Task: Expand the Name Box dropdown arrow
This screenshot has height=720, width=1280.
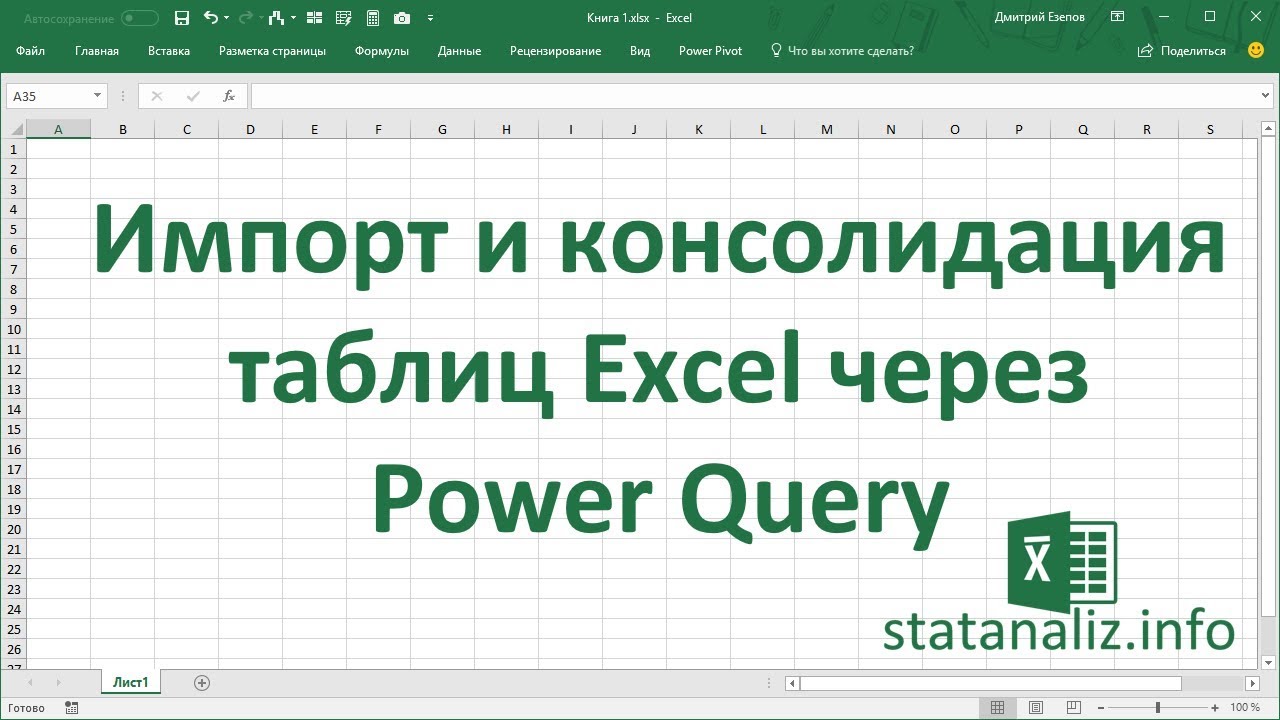Action: [x=97, y=96]
